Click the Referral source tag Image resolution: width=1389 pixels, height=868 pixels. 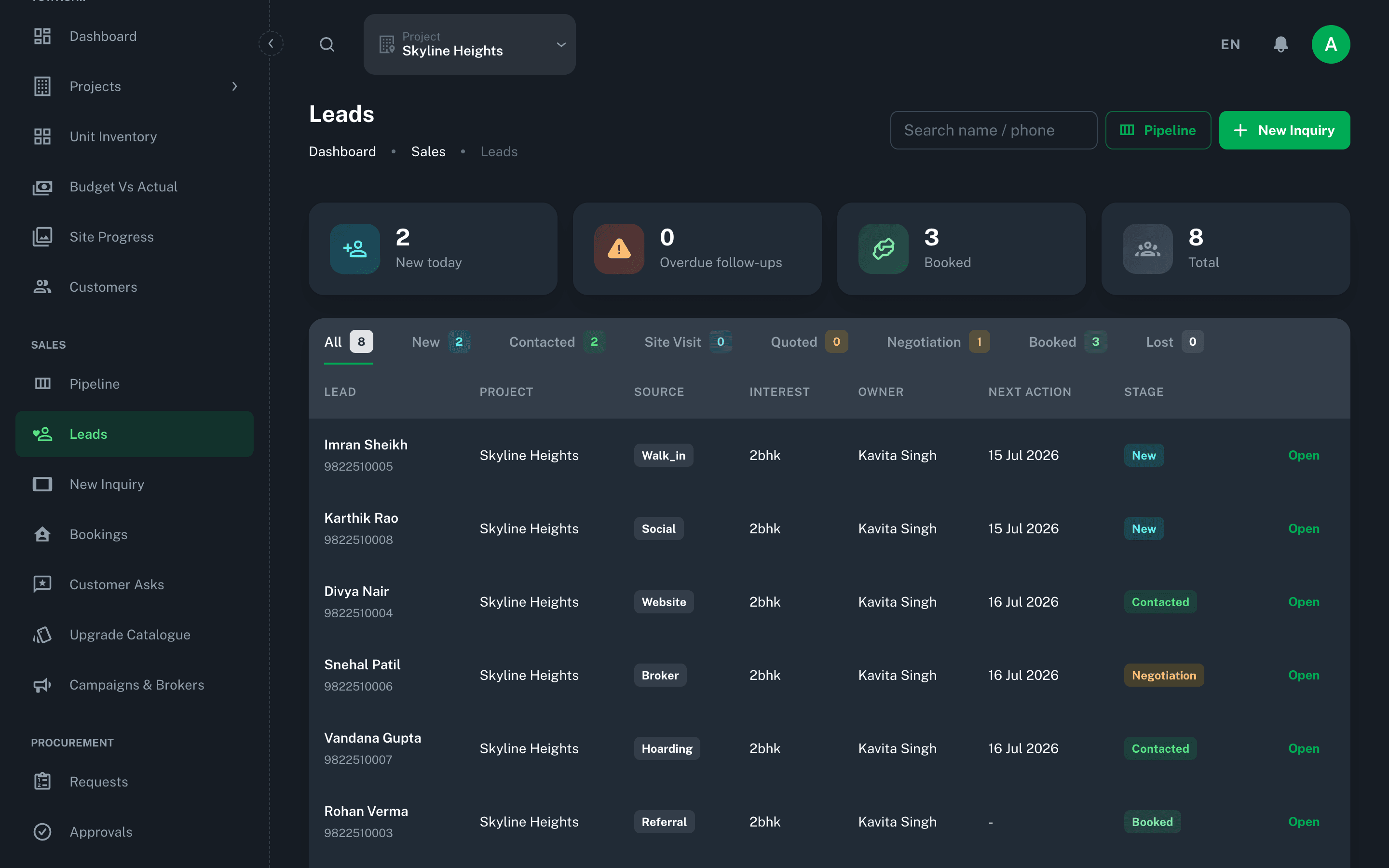[664, 822]
